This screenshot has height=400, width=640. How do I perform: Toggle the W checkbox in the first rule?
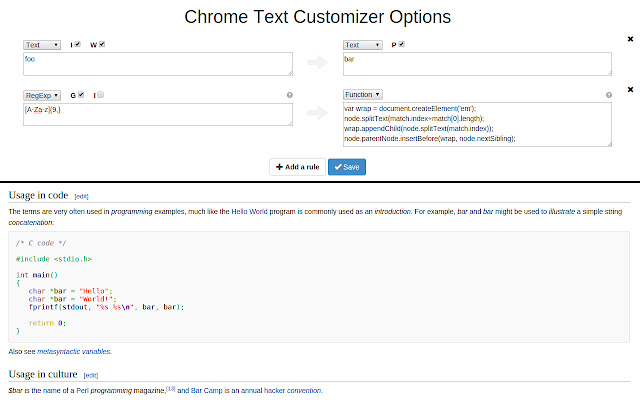click(102, 45)
